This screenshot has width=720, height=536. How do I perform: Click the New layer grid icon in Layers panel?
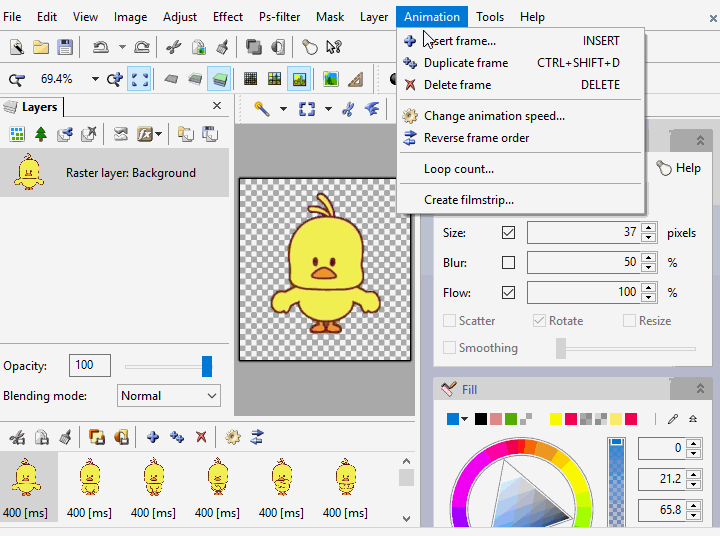[x=17, y=135]
